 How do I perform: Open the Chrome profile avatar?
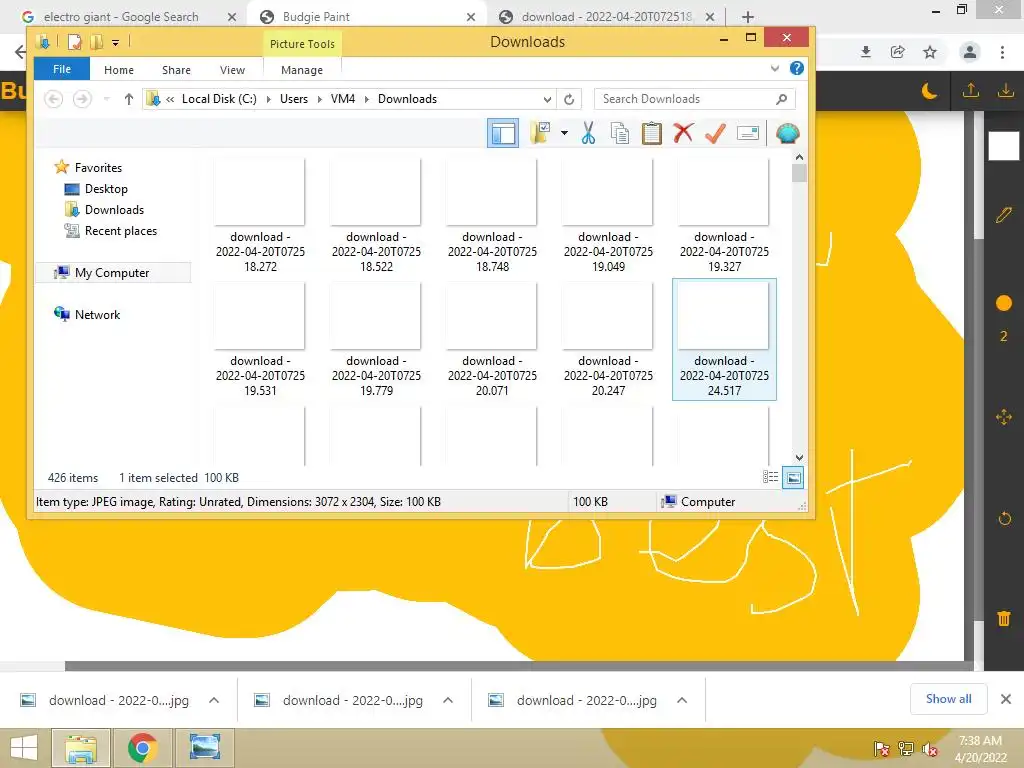(970, 52)
